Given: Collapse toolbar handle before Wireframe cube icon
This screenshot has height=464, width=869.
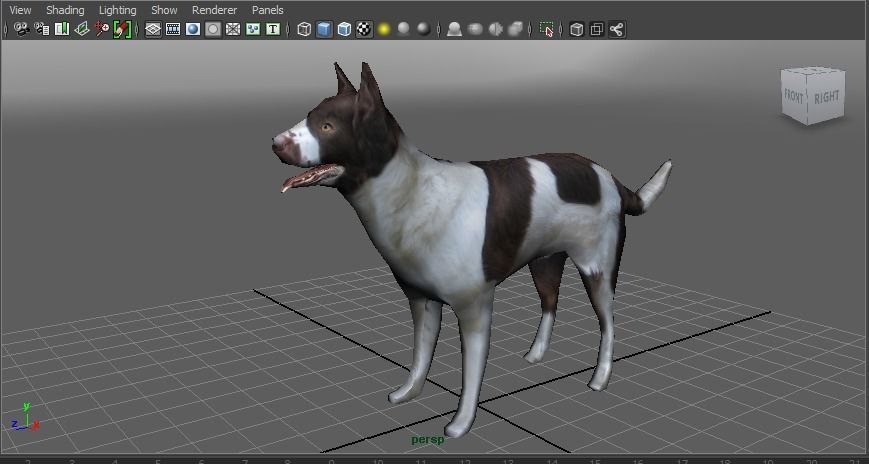Looking at the screenshot, I should pyautogui.click(x=288, y=29).
